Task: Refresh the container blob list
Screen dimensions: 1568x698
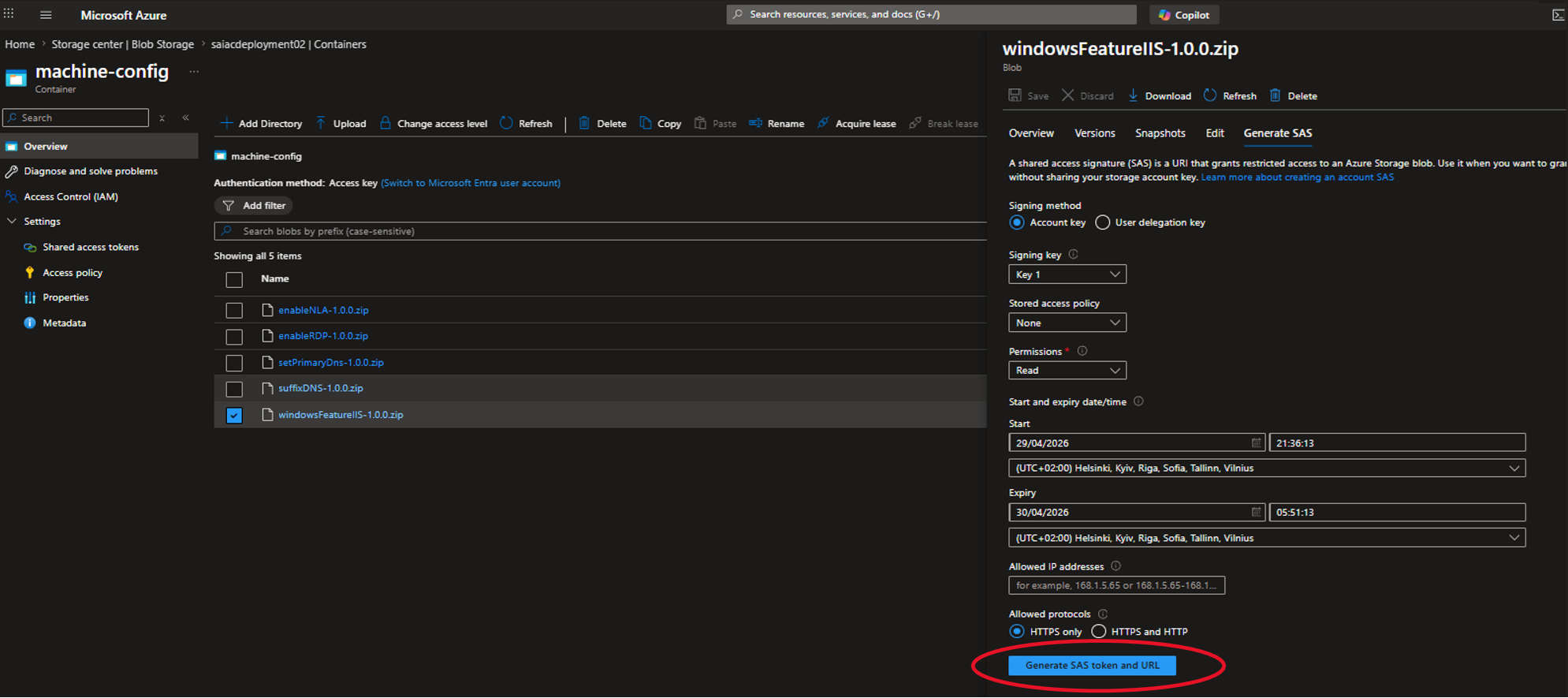Action: (526, 123)
